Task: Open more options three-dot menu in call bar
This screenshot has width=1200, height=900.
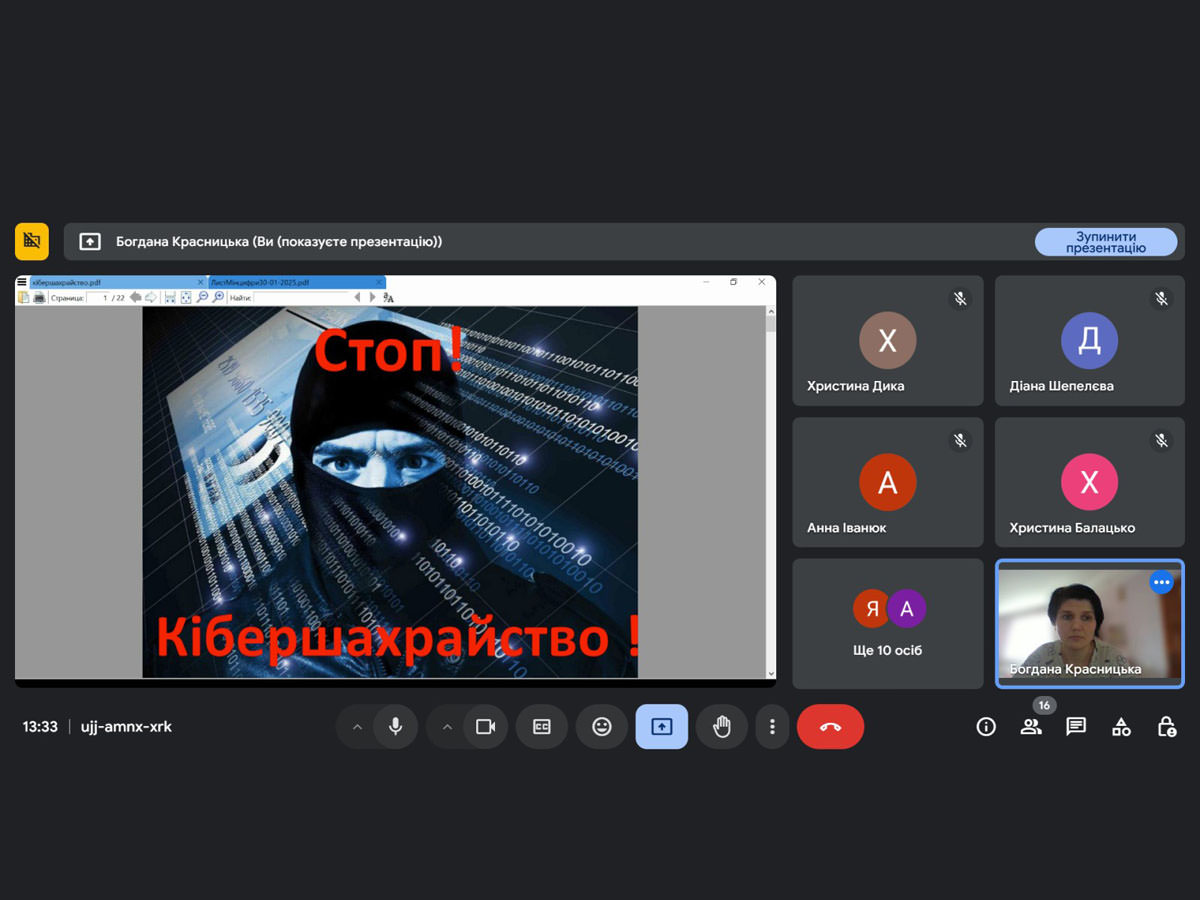Action: pos(772,727)
